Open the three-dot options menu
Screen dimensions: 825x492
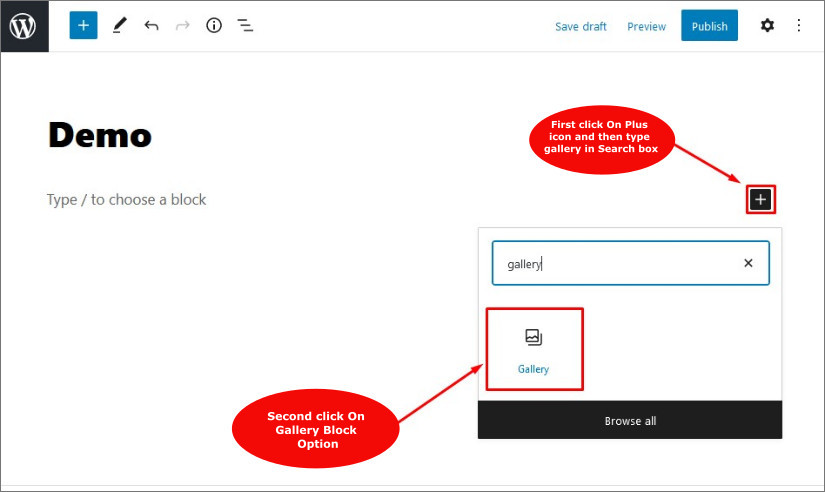(798, 26)
